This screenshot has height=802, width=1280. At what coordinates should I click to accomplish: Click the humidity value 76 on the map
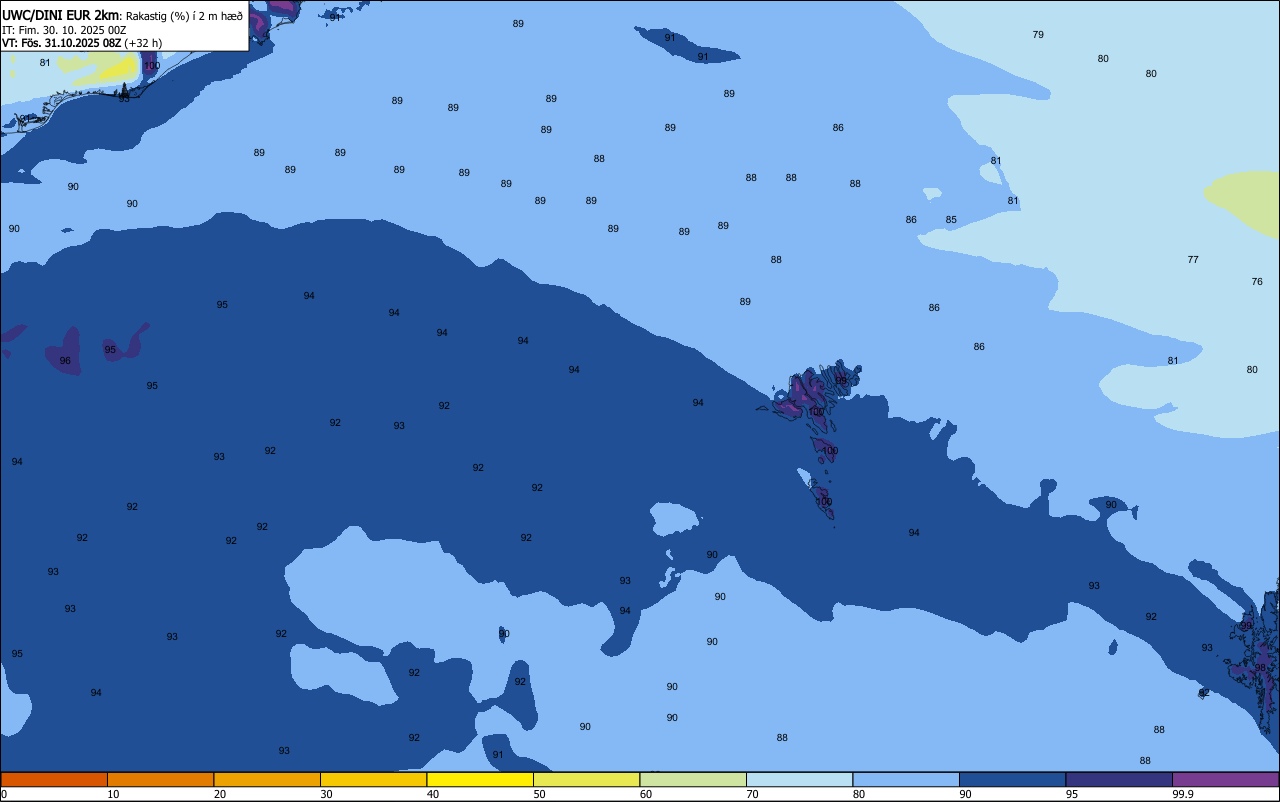tap(1257, 282)
